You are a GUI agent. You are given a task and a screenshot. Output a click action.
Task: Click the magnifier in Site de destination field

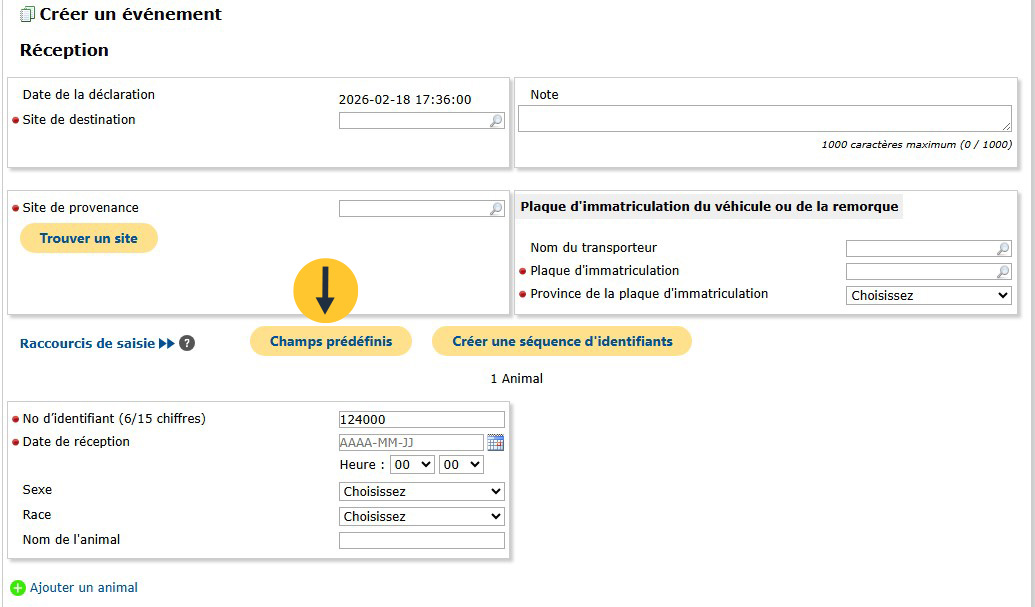[496, 121]
